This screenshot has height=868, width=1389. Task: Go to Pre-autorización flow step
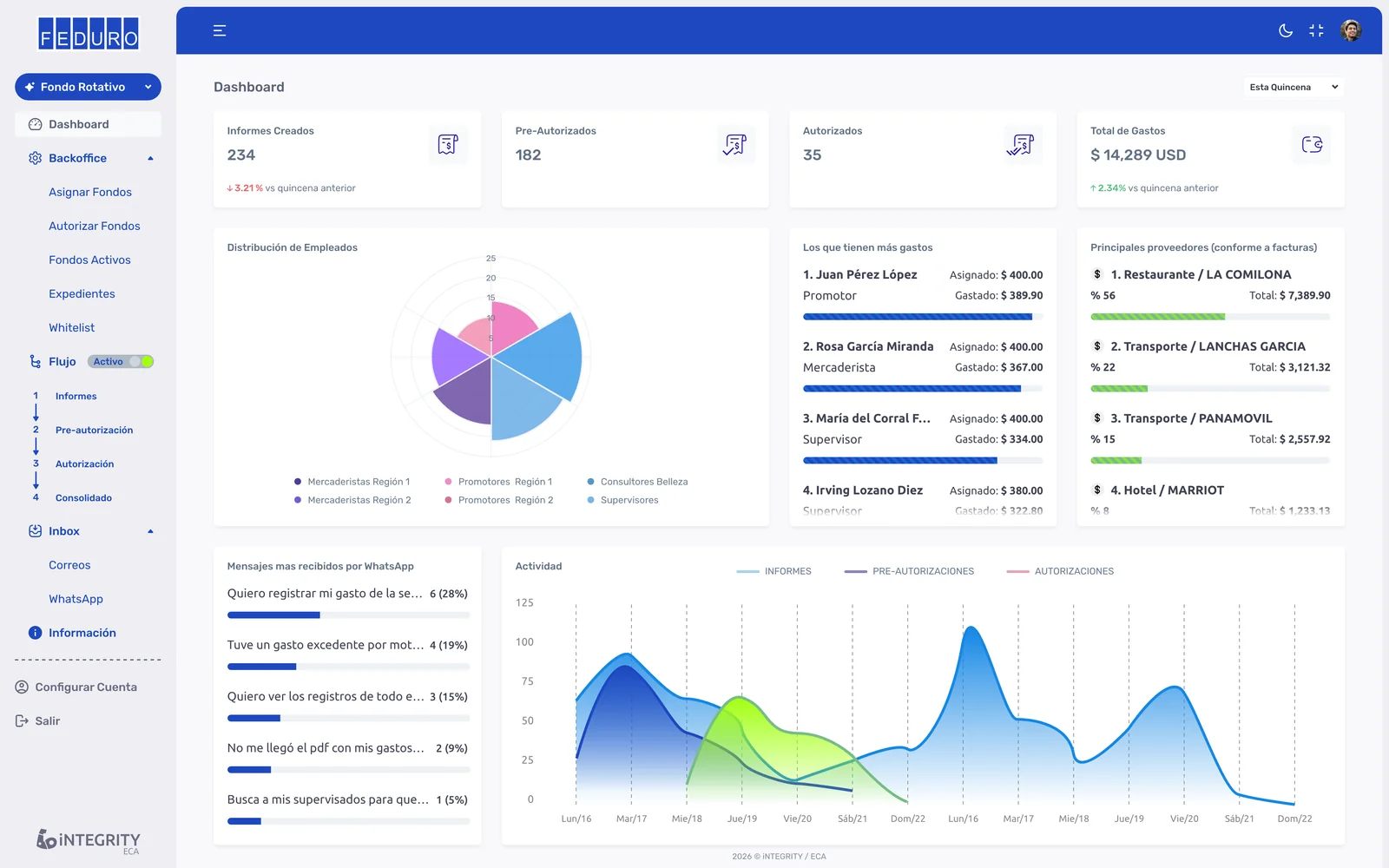(x=95, y=430)
